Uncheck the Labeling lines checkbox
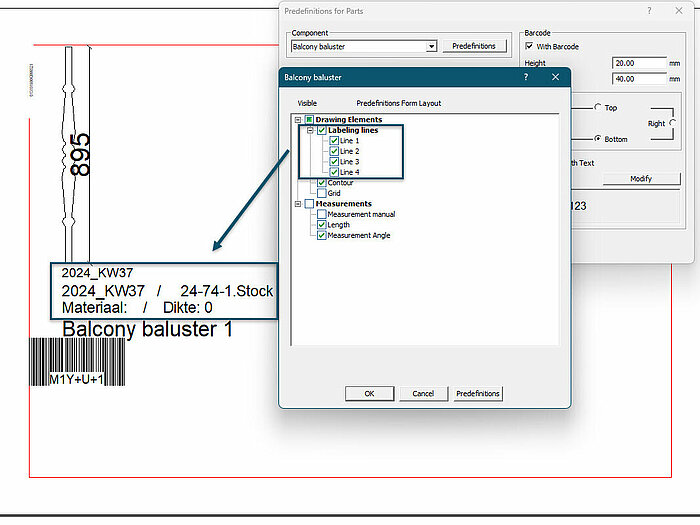 (x=321, y=130)
